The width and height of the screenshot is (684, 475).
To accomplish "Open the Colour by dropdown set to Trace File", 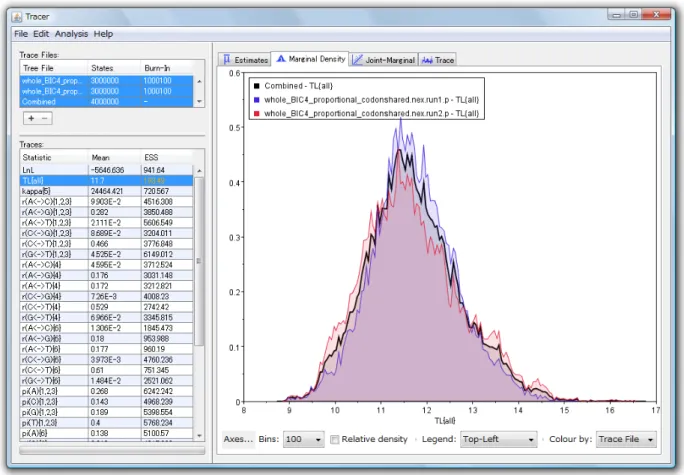I will coord(626,439).
